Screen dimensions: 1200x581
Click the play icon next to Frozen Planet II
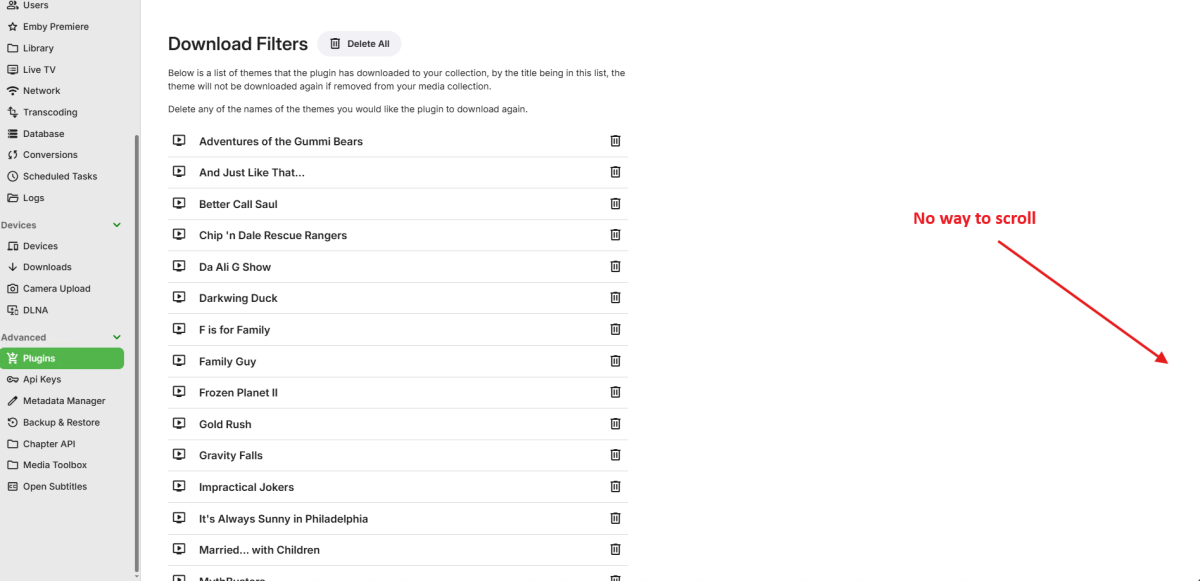pyautogui.click(x=179, y=392)
